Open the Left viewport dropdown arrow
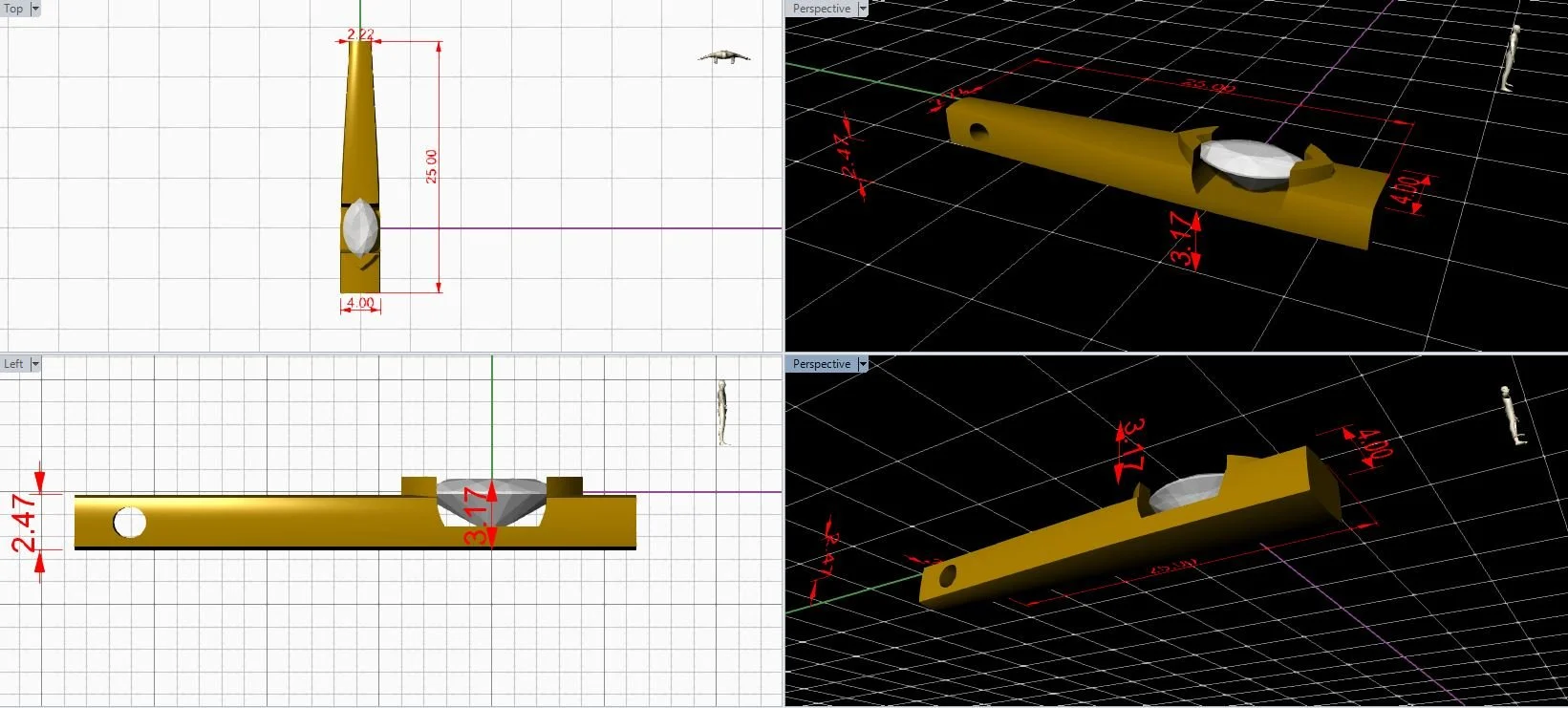Screen dimensions: 1568x708 (35, 364)
